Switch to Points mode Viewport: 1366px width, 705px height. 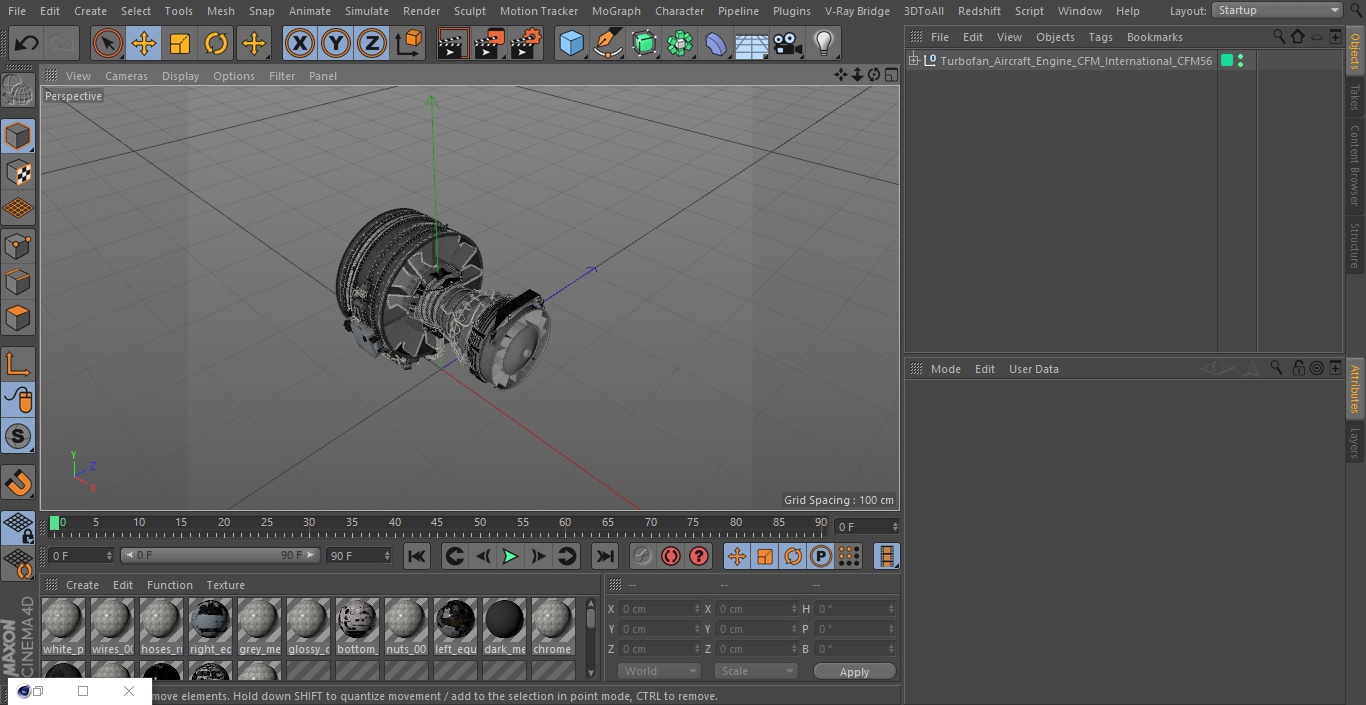(x=18, y=245)
